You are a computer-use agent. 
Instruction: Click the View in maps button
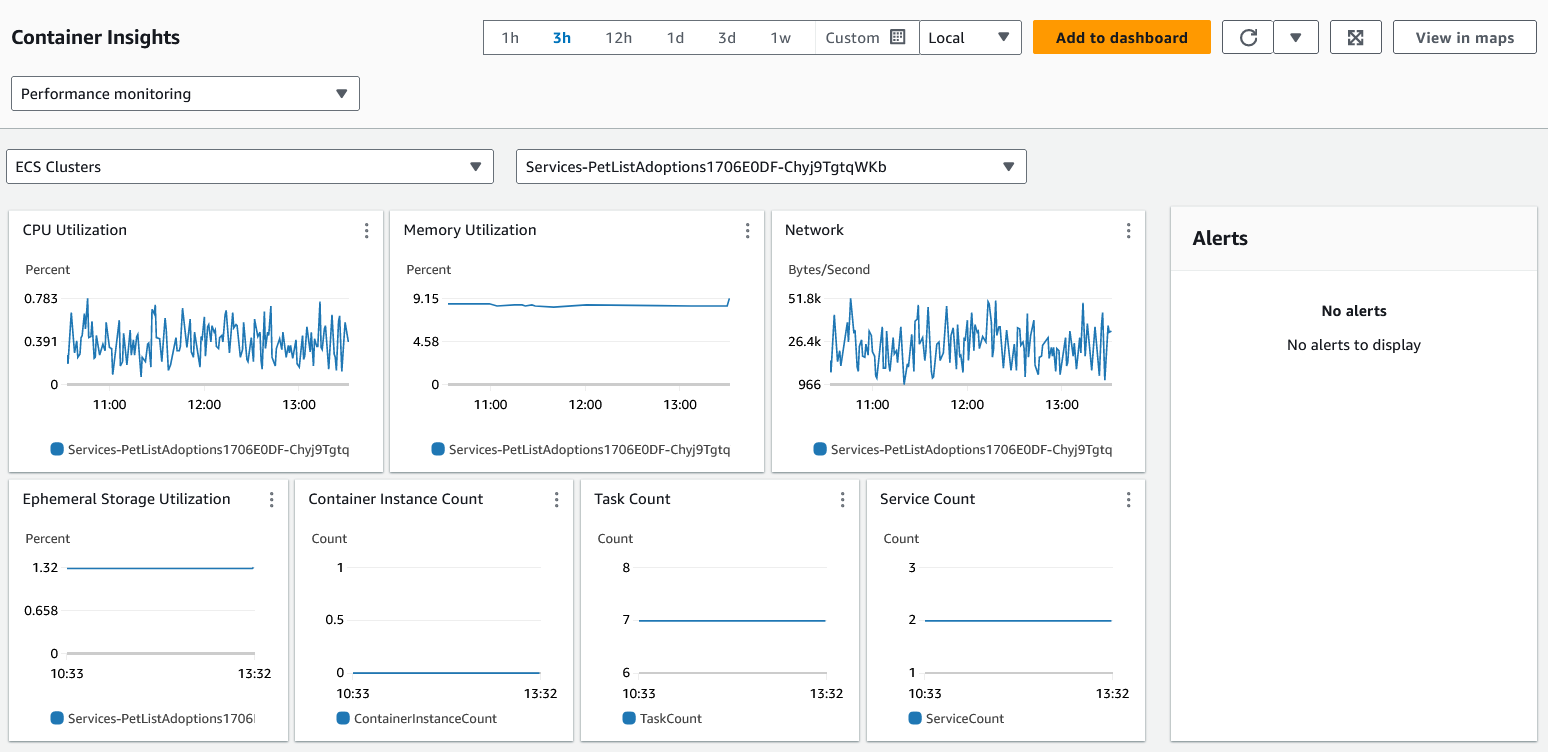pos(1464,37)
